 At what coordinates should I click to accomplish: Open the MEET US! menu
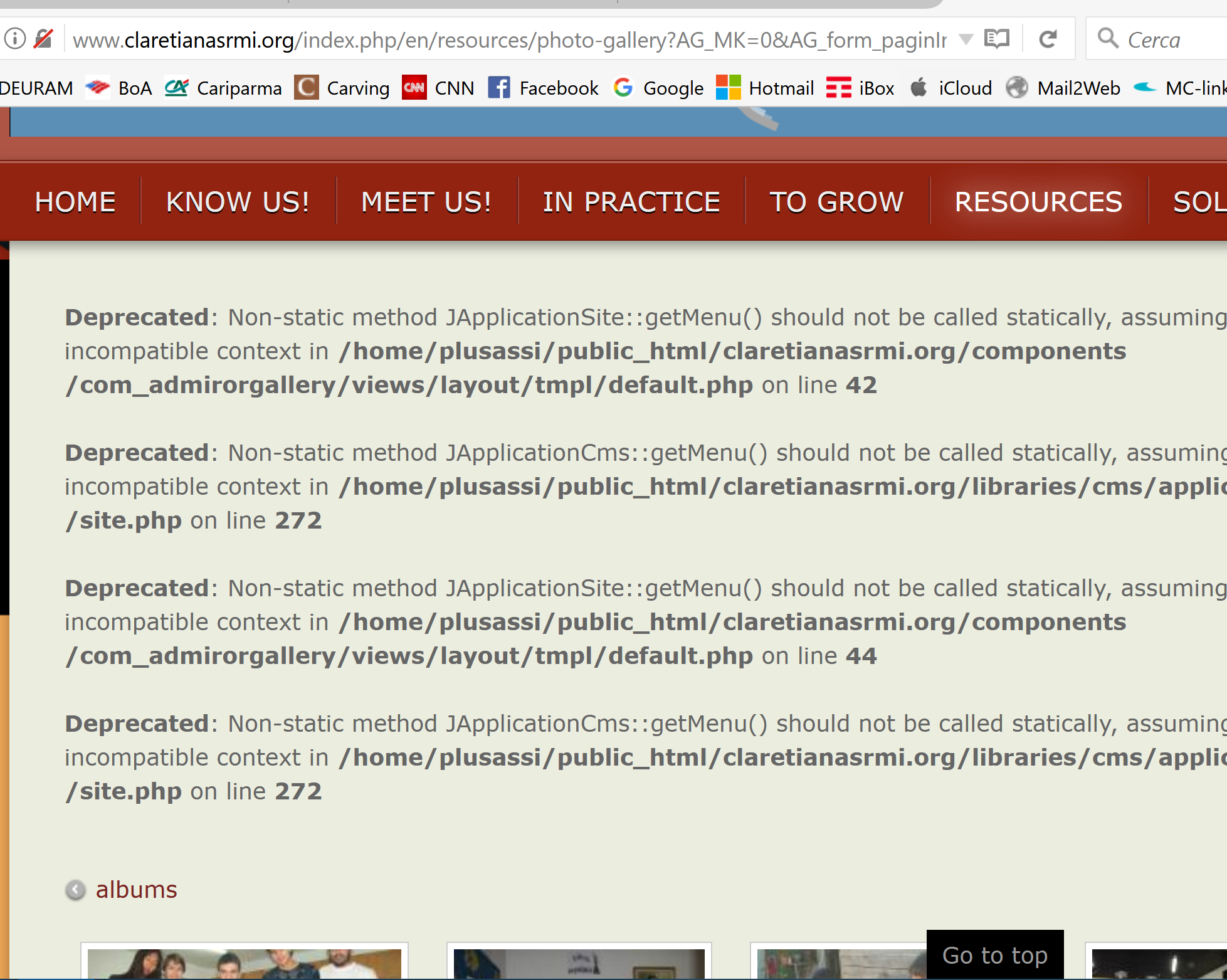(x=426, y=202)
